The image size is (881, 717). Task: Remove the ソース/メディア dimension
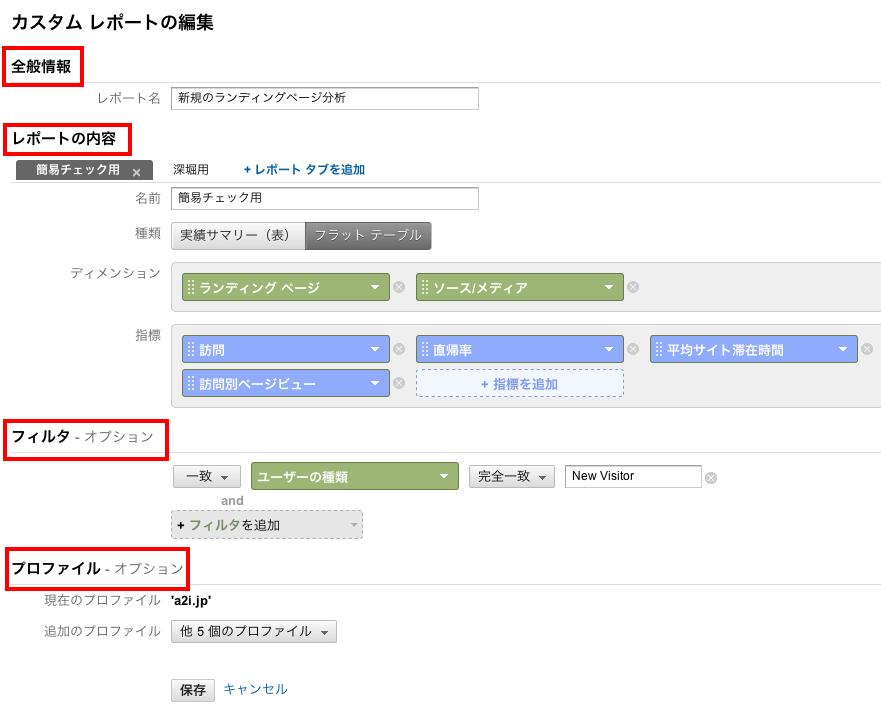[x=633, y=287]
